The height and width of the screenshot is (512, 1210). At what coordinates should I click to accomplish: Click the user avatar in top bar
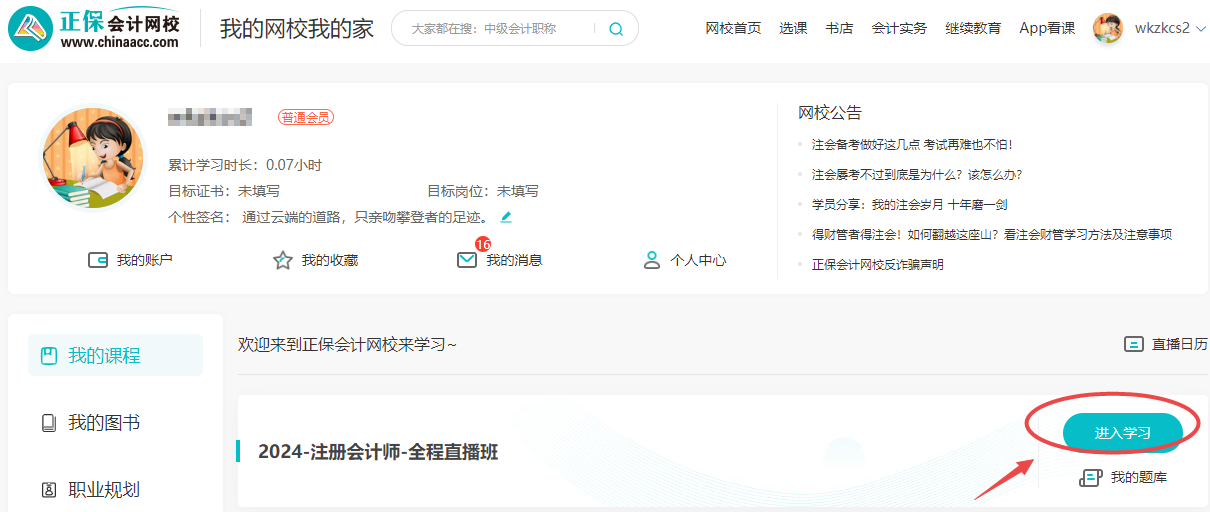pyautogui.click(x=1108, y=28)
